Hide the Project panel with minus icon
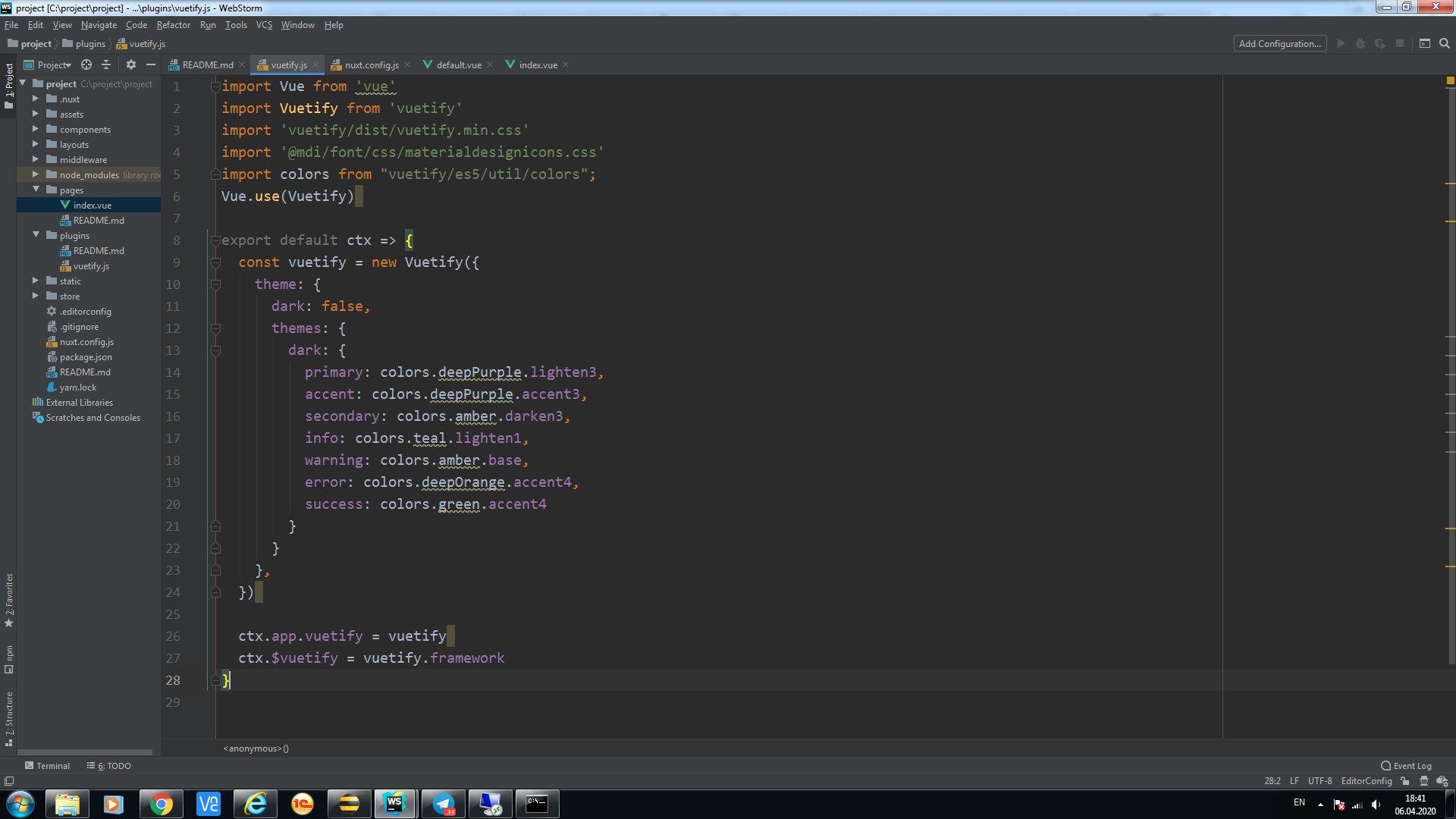Viewport: 1456px width, 819px height. point(150,64)
